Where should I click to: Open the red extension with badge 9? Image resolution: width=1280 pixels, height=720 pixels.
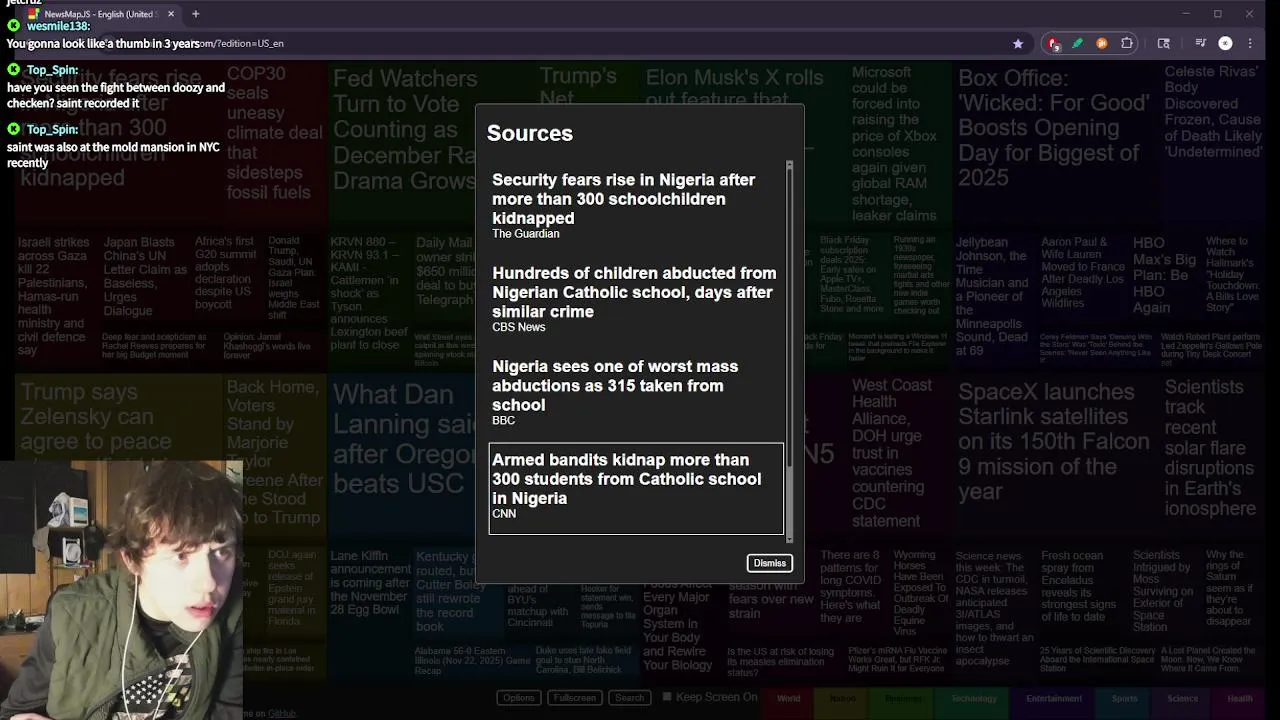1053,43
